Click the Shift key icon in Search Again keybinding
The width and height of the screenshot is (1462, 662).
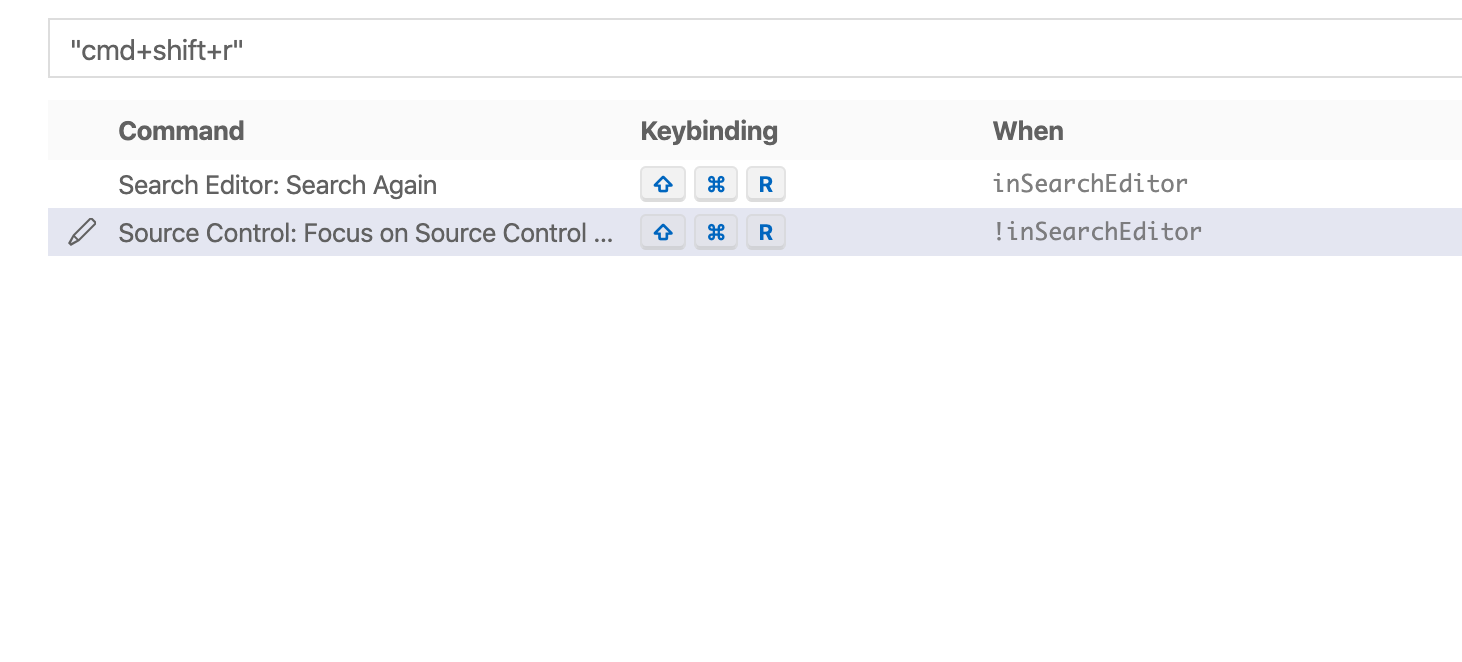coord(663,183)
